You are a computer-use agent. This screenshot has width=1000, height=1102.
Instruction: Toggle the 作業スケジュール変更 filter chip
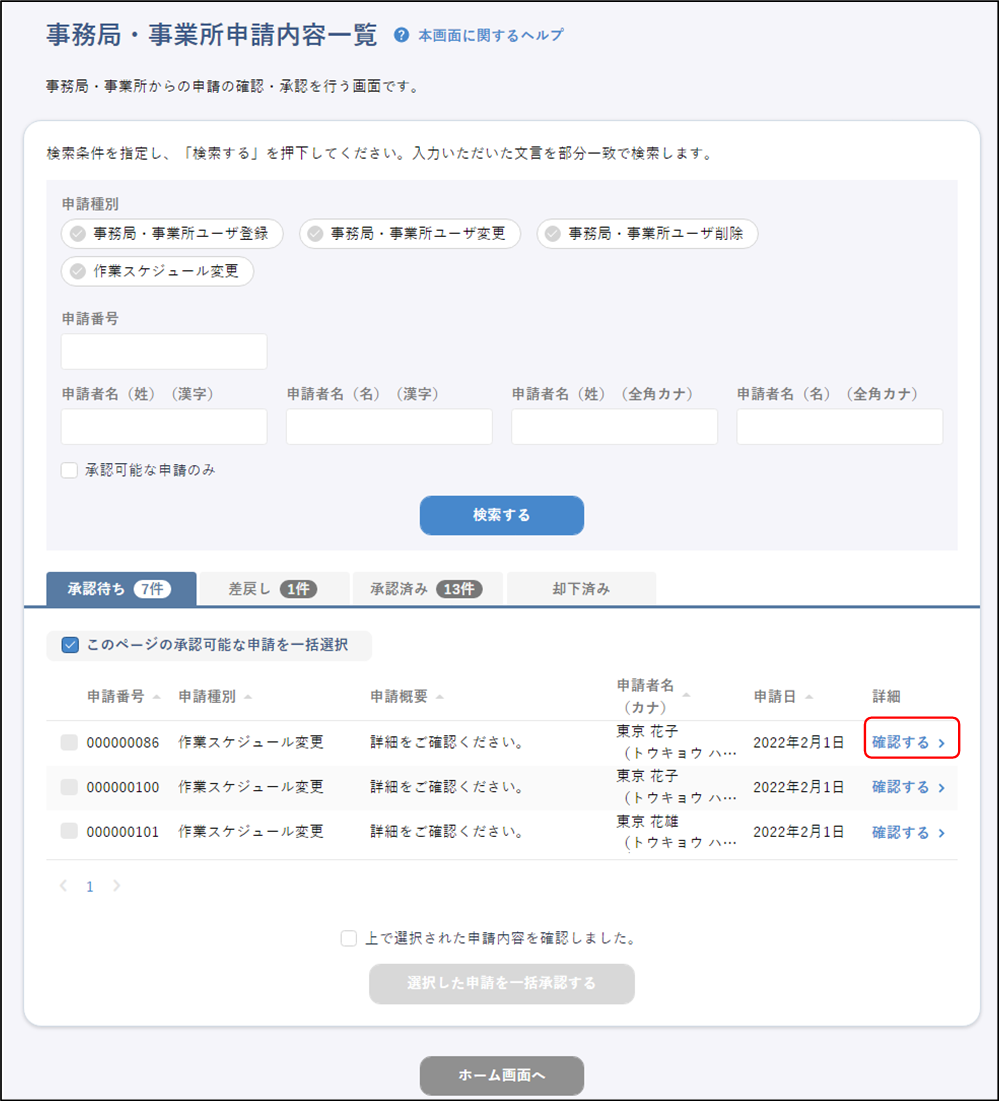157,271
